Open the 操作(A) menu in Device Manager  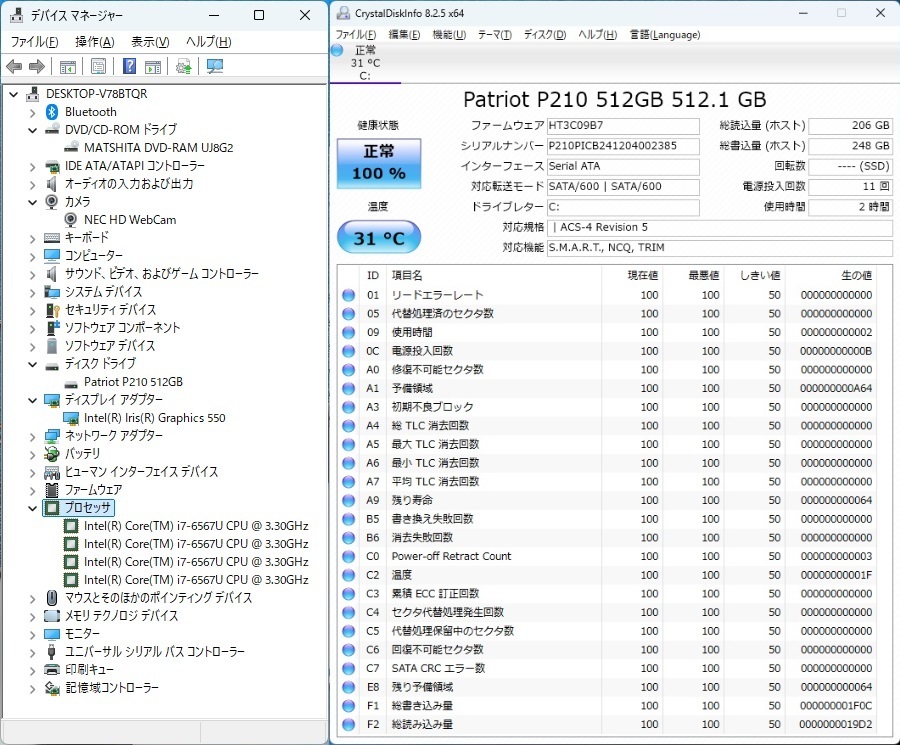click(x=94, y=42)
